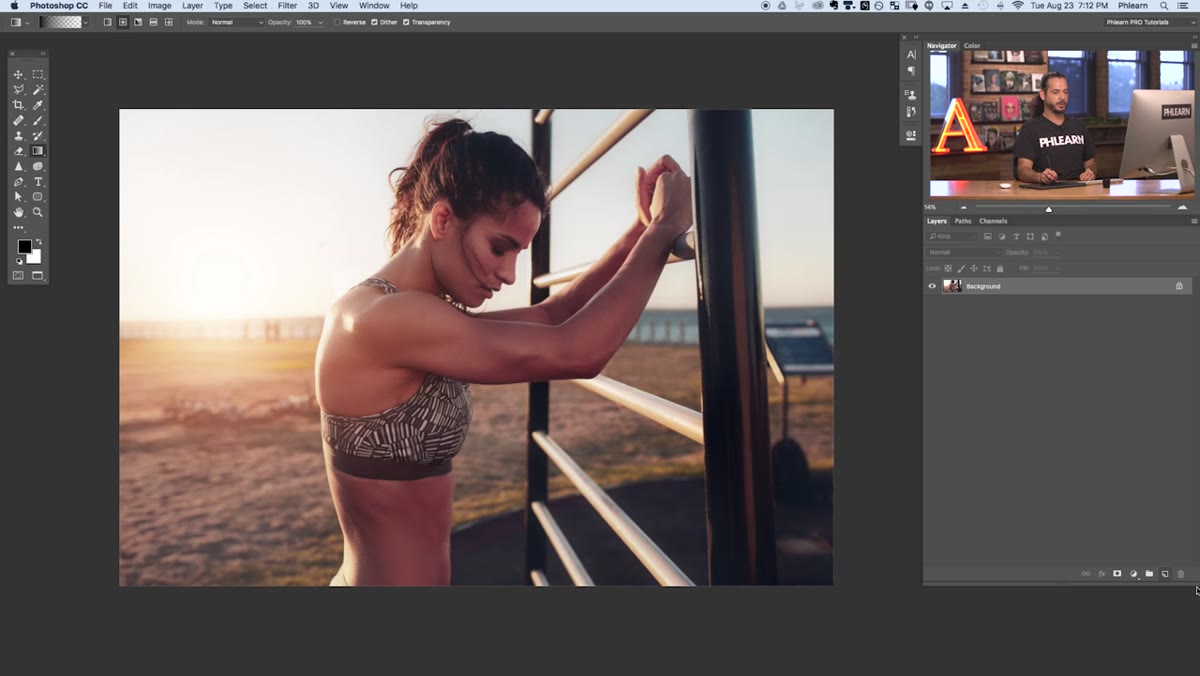This screenshot has height=676, width=1200.
Task: Enable the Reverse gradient checkbox
Action: [337, 22]
